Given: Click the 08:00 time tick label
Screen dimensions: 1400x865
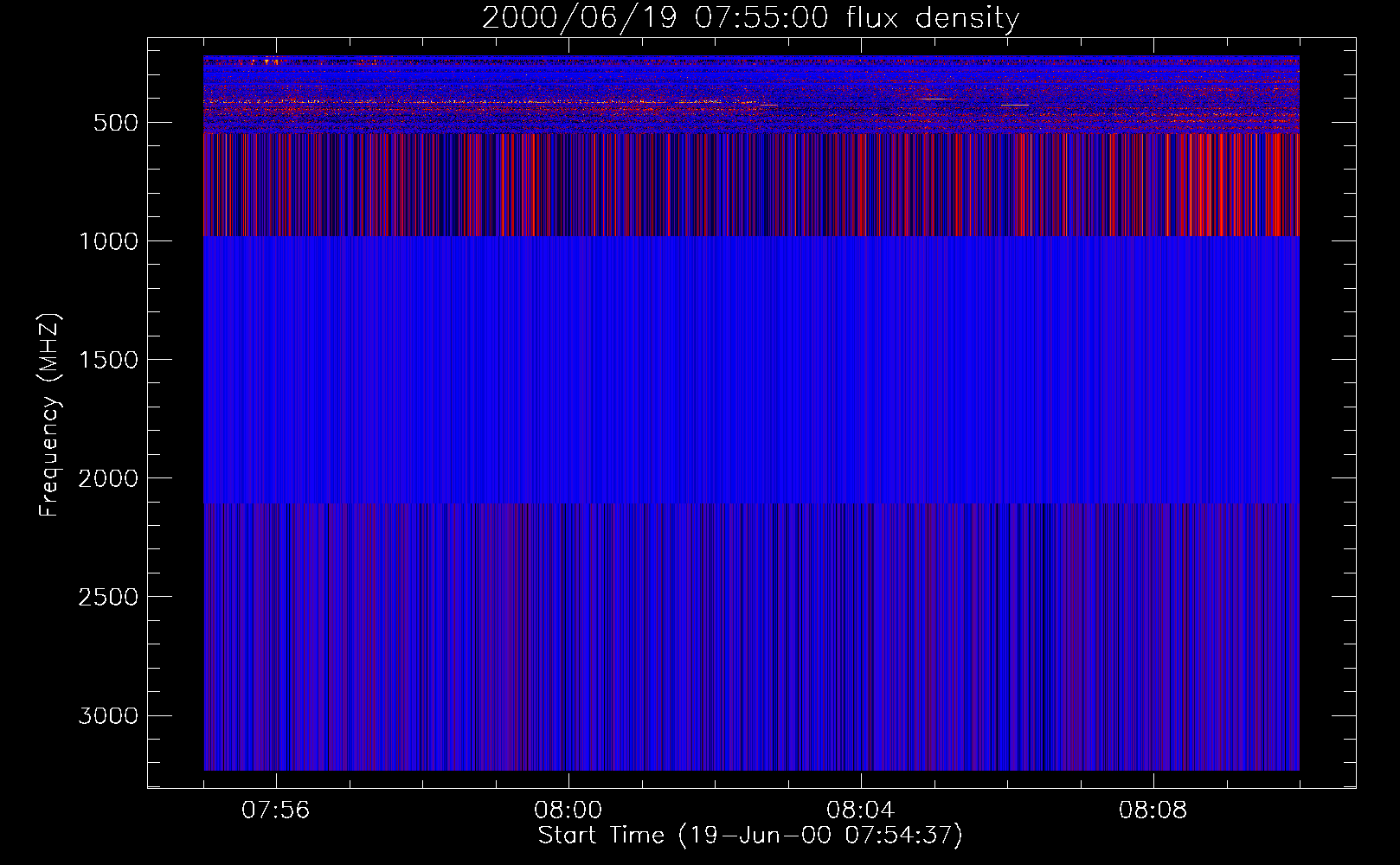Looking at the screenshot, I should pyautogui.click(x=568, y=811).
